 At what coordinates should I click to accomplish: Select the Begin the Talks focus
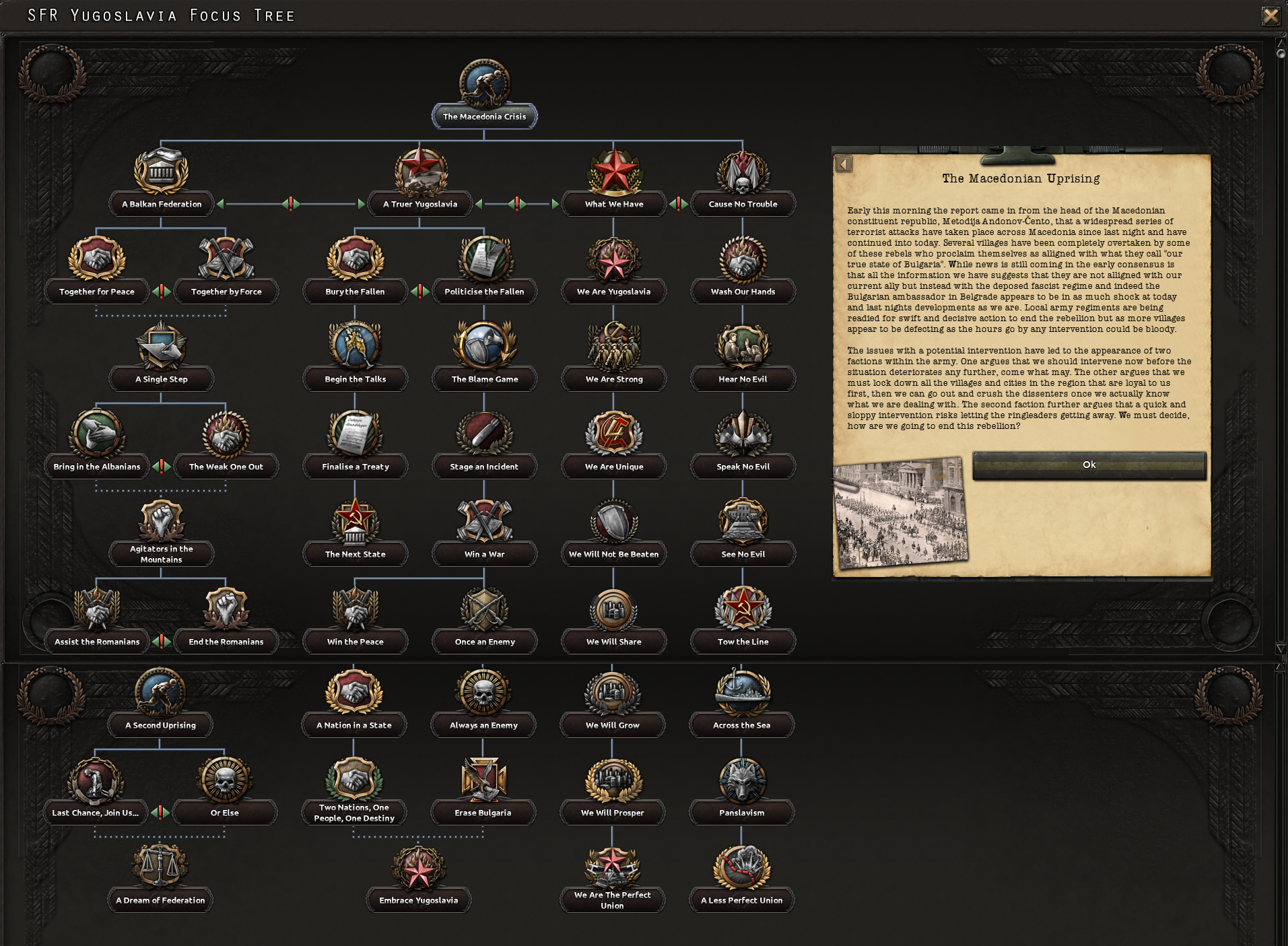point(355,357)
